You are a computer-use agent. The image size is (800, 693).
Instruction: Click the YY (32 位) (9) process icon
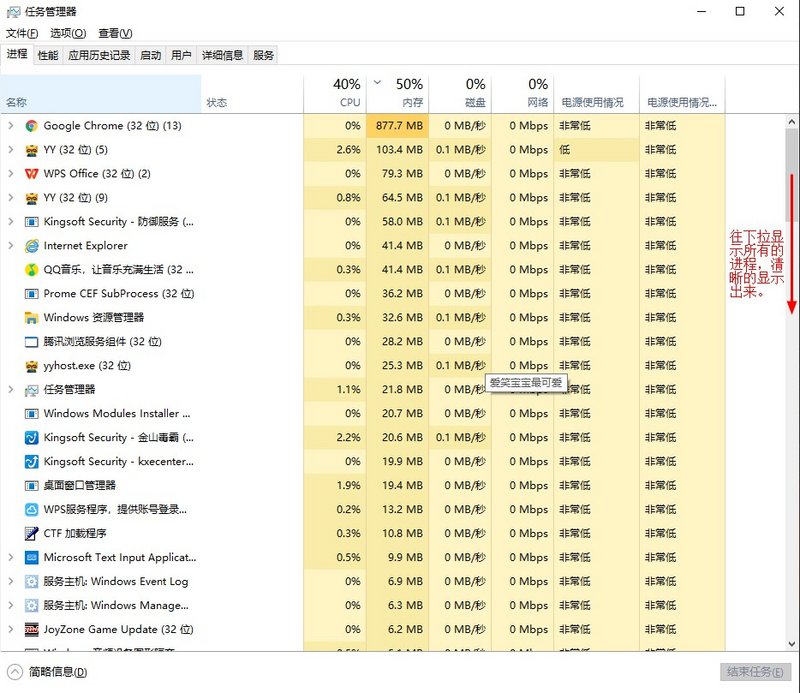pos(32,198)
